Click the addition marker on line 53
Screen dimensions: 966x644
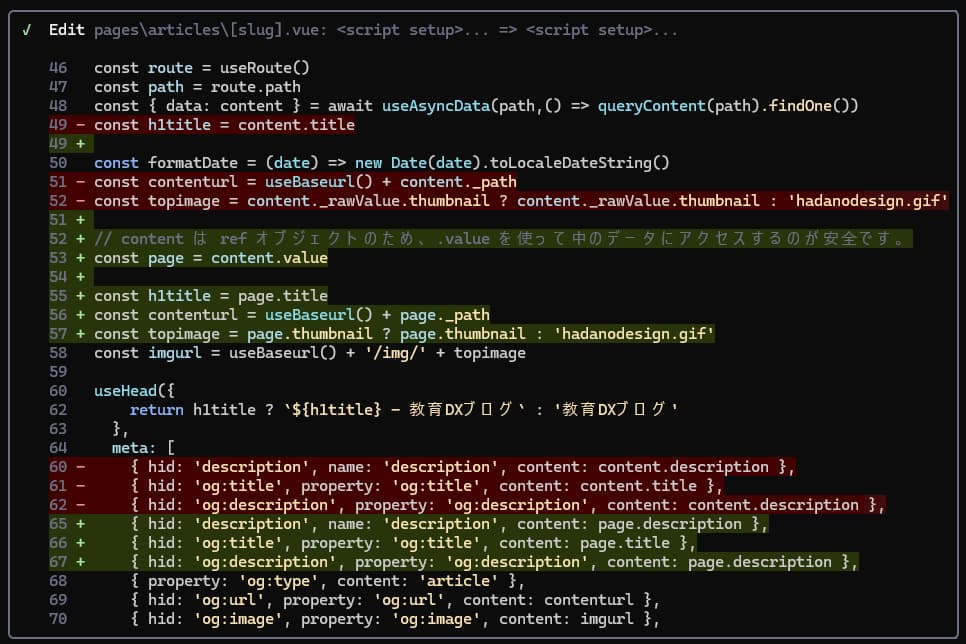(78, 257)
